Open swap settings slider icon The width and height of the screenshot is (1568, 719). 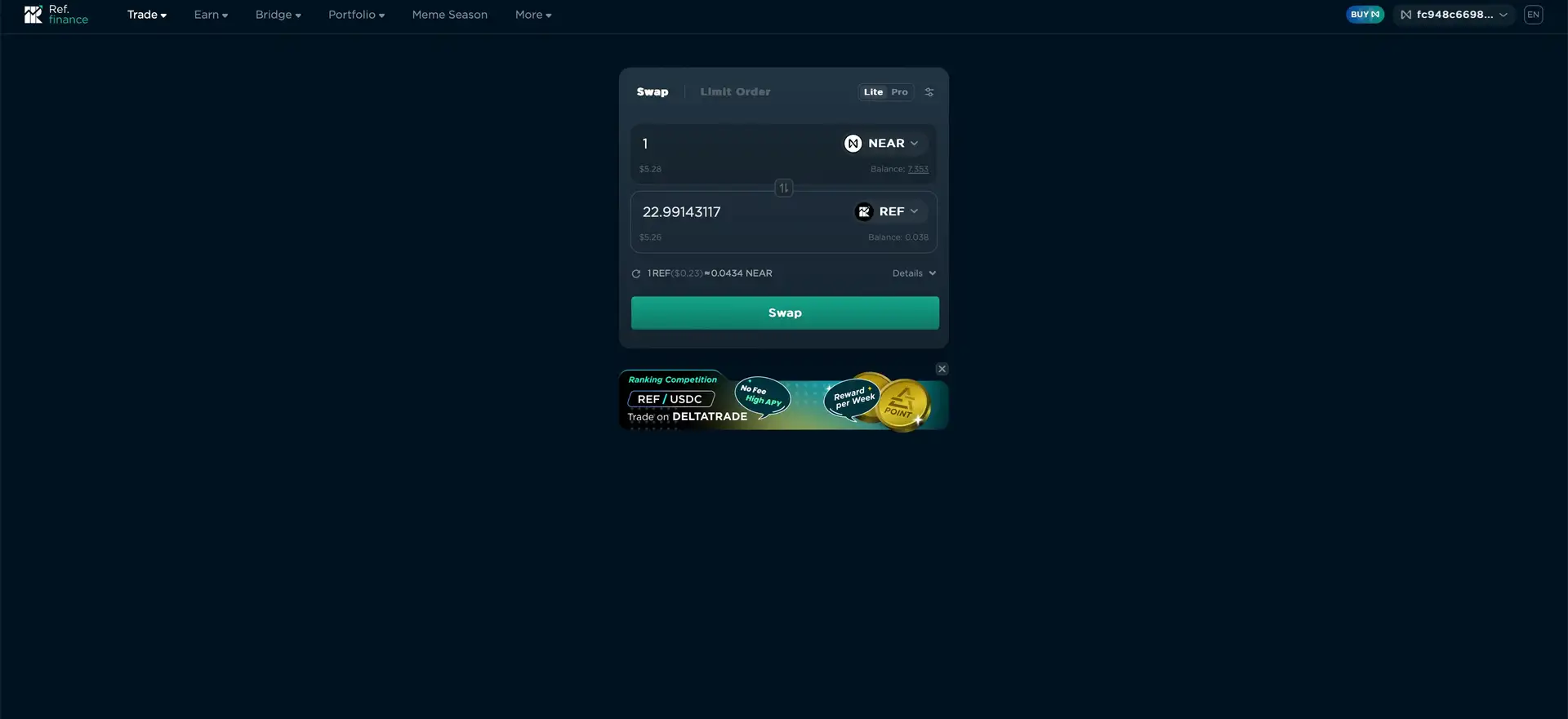pyautogui.click(x=929, y=92)
